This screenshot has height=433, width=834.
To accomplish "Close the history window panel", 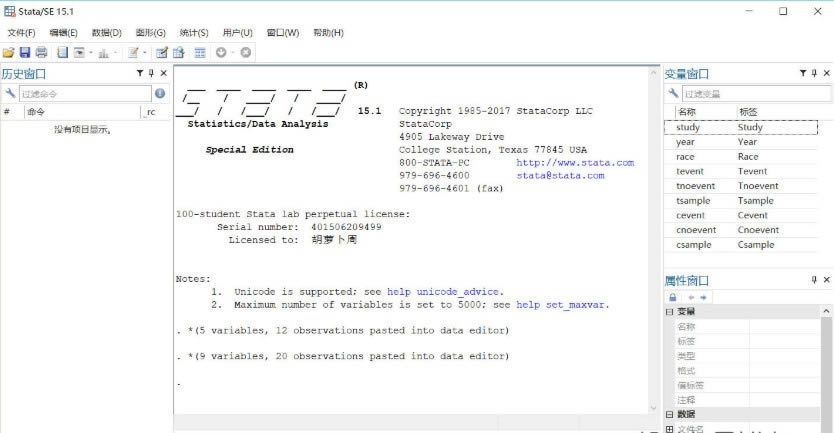I will click(164, 73).
